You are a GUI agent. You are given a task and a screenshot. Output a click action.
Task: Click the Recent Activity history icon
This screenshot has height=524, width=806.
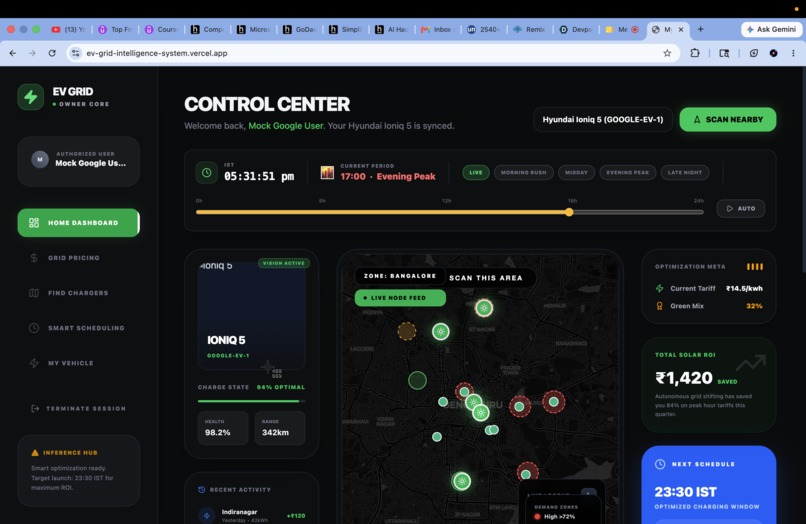click(202, 490)
